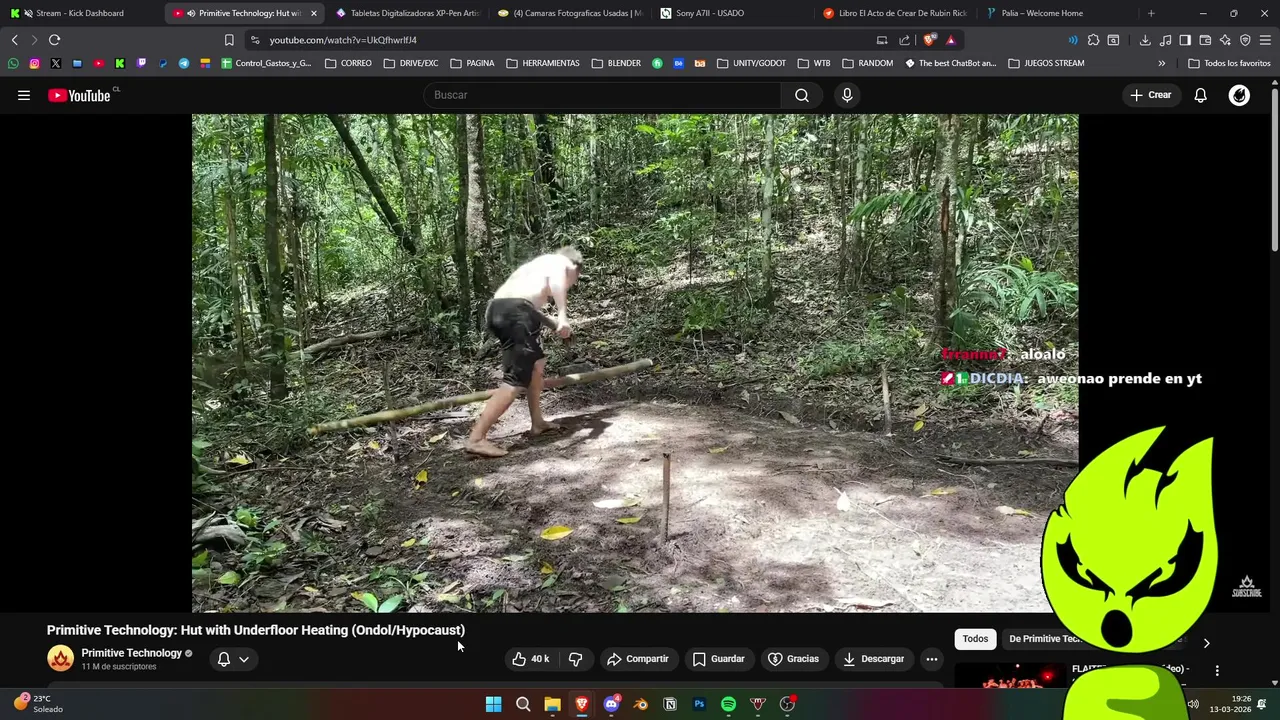The height and width of the screenshot is (720, 1280).
Task: Save the video with Guardar
Action: [719, 659]
